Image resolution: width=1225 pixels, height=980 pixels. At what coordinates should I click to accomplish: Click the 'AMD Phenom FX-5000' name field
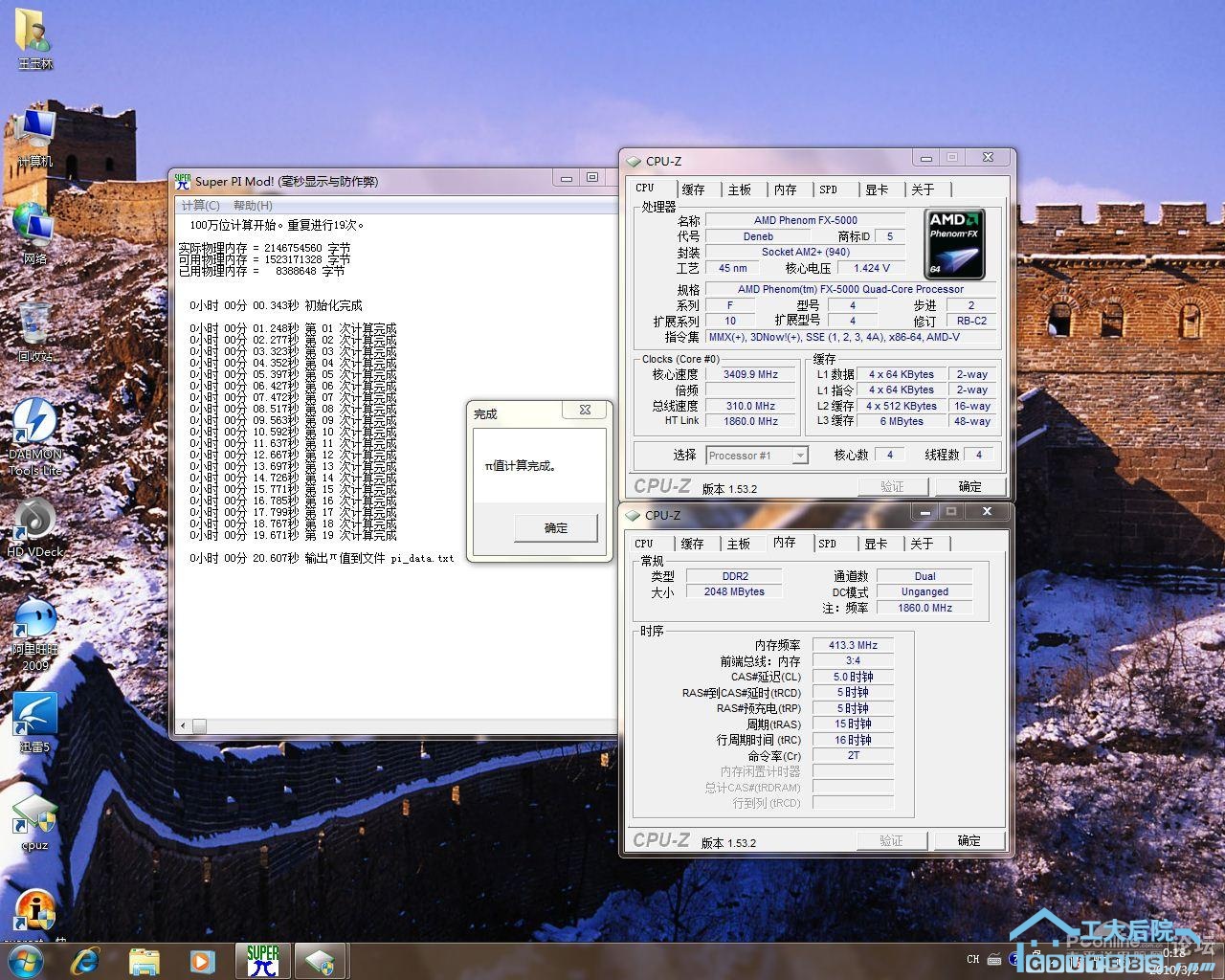[x=806, y=220]
